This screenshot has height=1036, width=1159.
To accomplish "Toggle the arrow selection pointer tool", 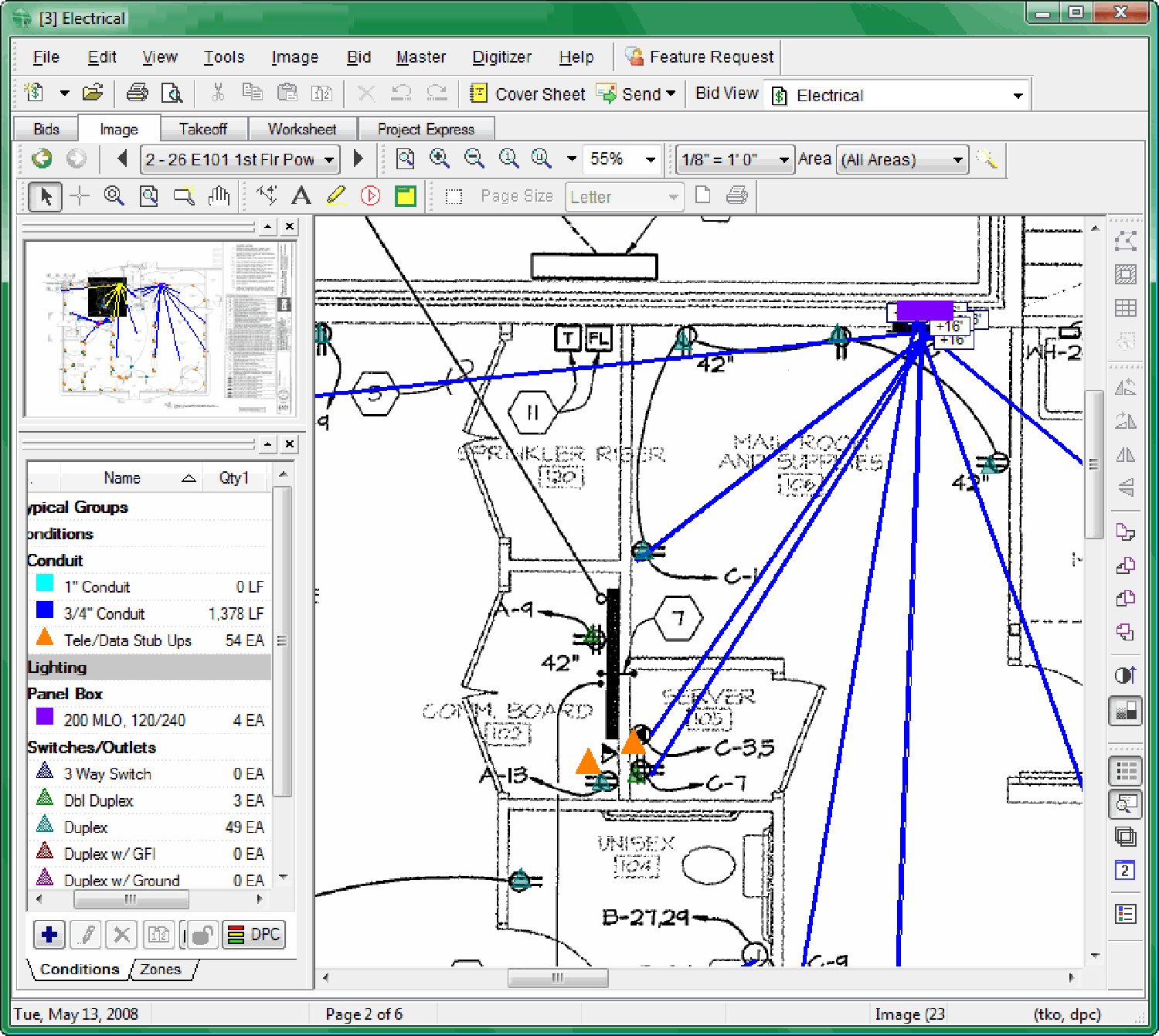I will tap(45, 196).
